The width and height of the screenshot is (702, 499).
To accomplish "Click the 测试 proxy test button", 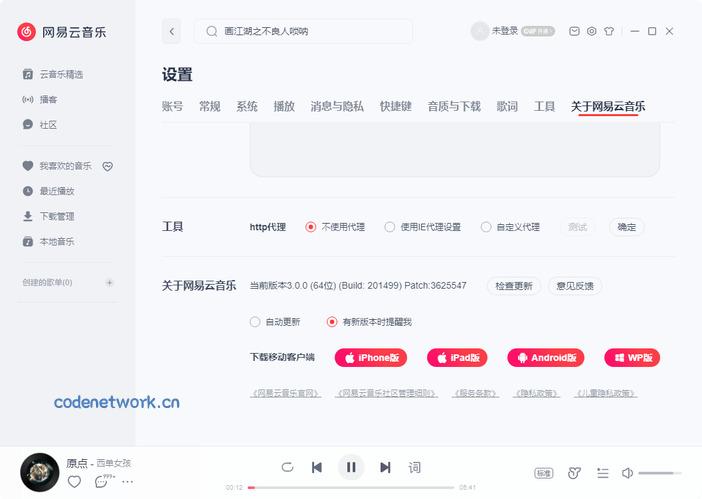I will pos(578,227).
